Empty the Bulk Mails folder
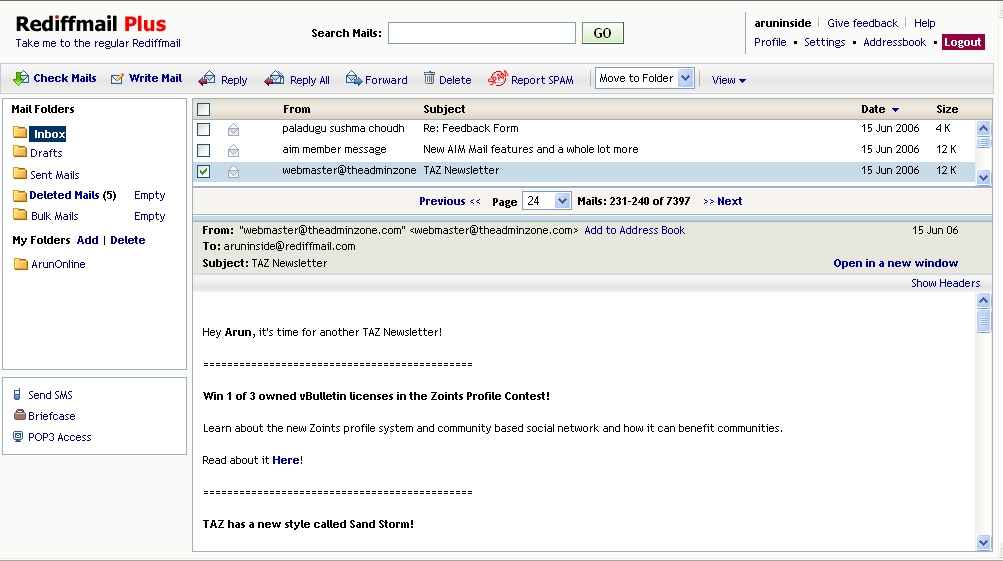Screen dimensions: 1003x561 coord(150,216)
